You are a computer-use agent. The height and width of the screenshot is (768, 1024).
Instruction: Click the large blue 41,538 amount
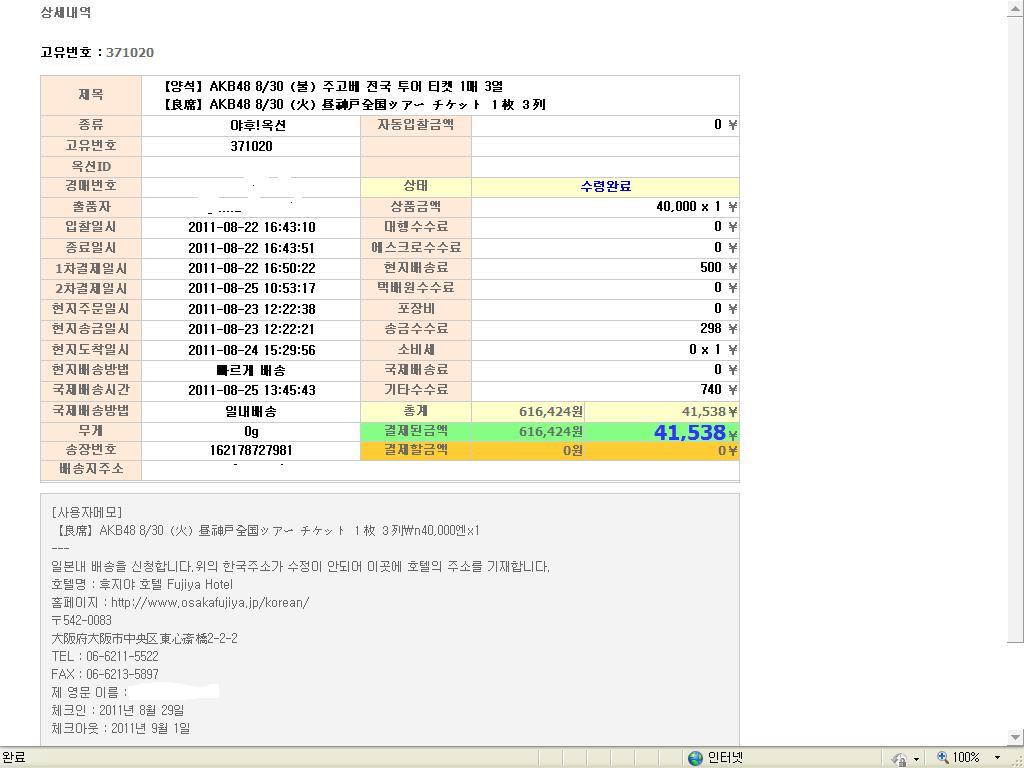coord(689,432)
